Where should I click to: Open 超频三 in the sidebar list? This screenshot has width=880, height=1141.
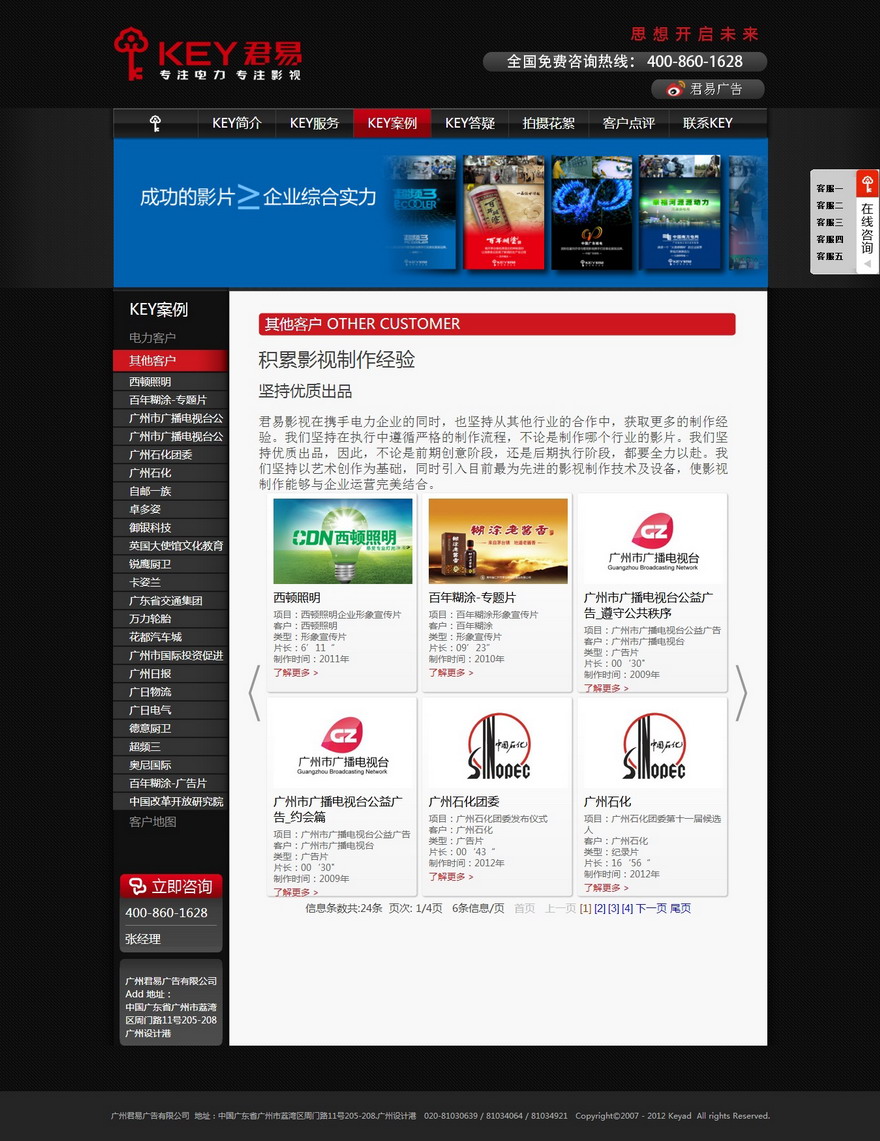170,747
